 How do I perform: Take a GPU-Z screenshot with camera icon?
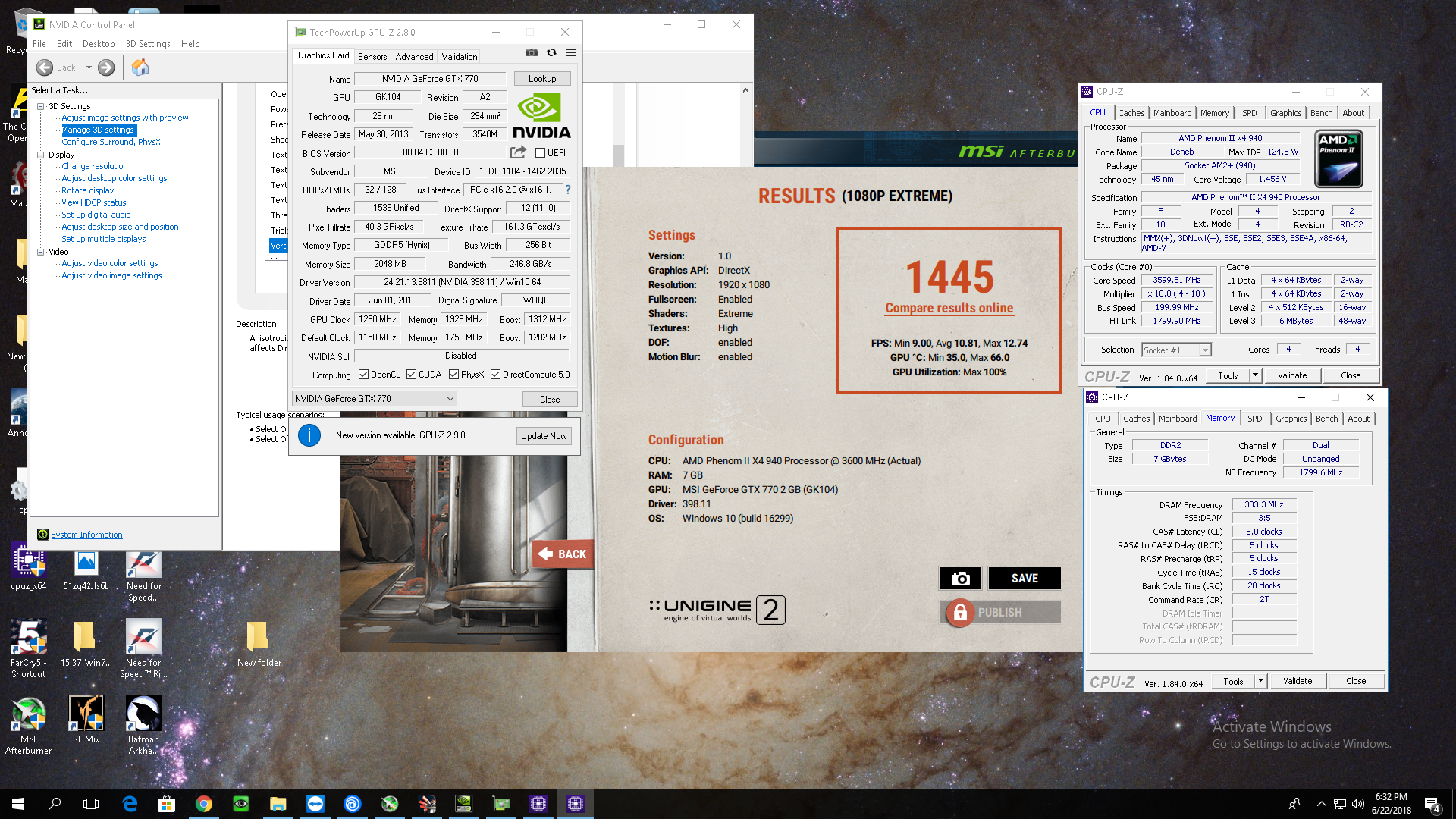tap(532, 52)
